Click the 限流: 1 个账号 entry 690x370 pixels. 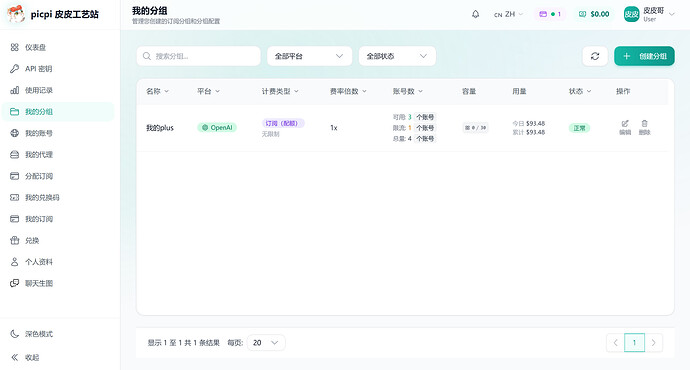(x=414, y=128)
